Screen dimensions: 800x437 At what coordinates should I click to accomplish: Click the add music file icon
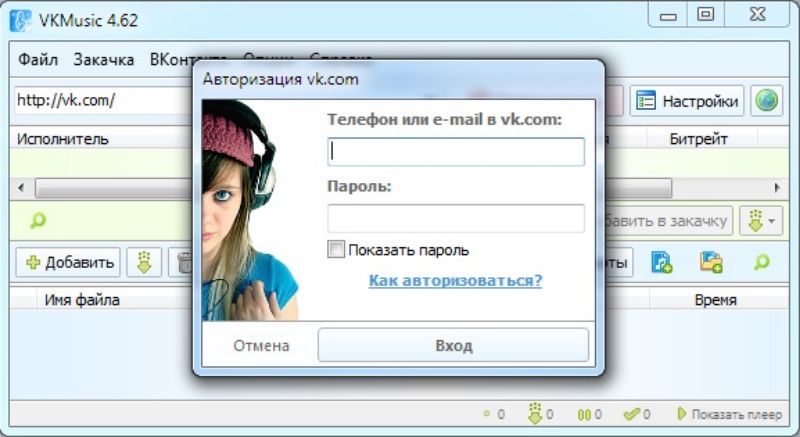tap(662, 262)
